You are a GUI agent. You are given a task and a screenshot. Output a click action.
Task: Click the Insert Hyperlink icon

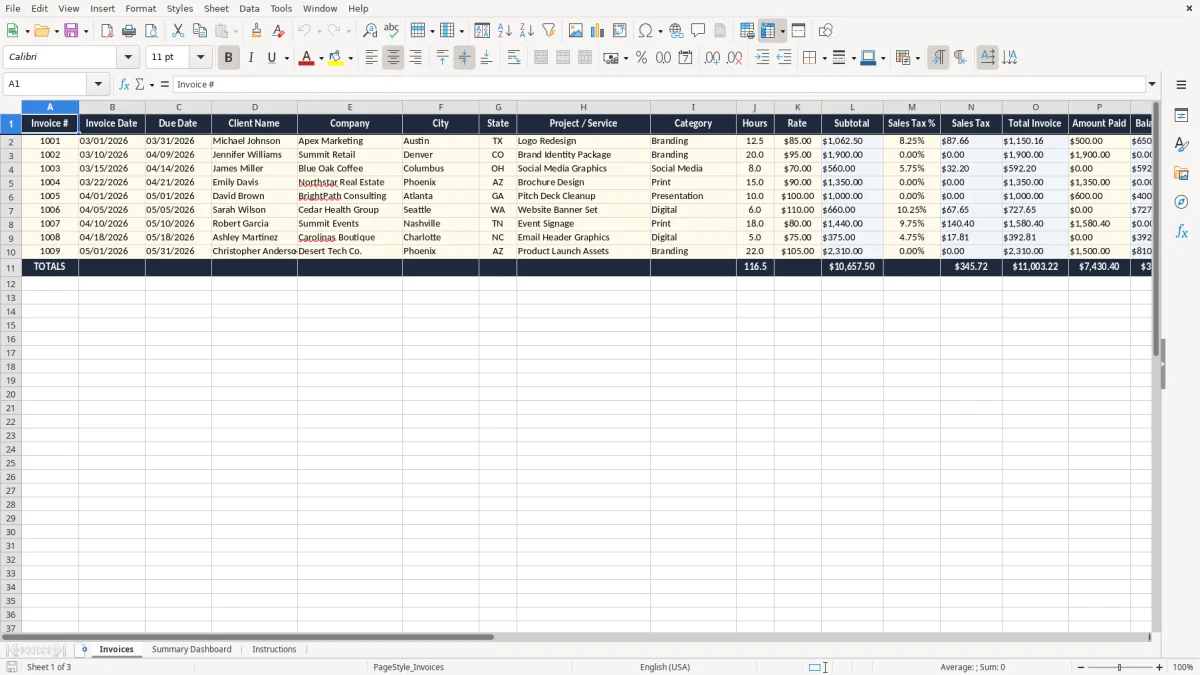click(x=676, y=31)
